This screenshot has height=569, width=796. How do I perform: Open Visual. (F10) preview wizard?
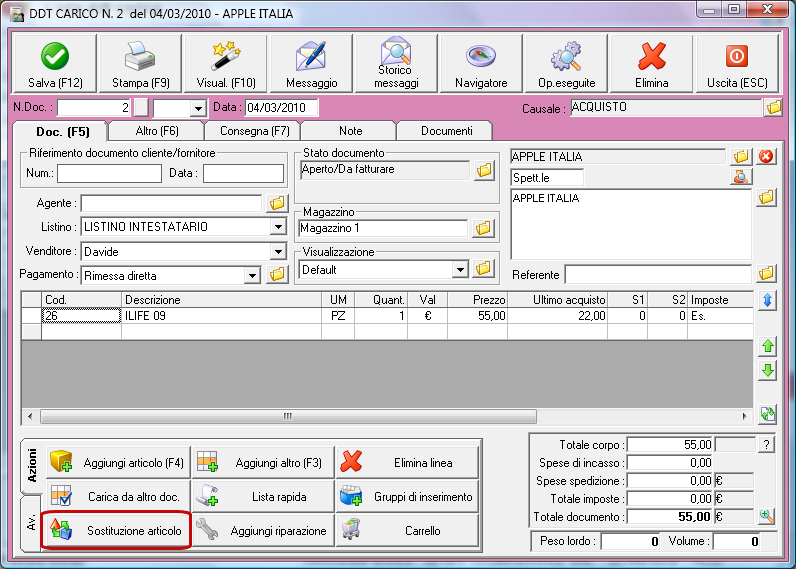click(x=226, y=63)
